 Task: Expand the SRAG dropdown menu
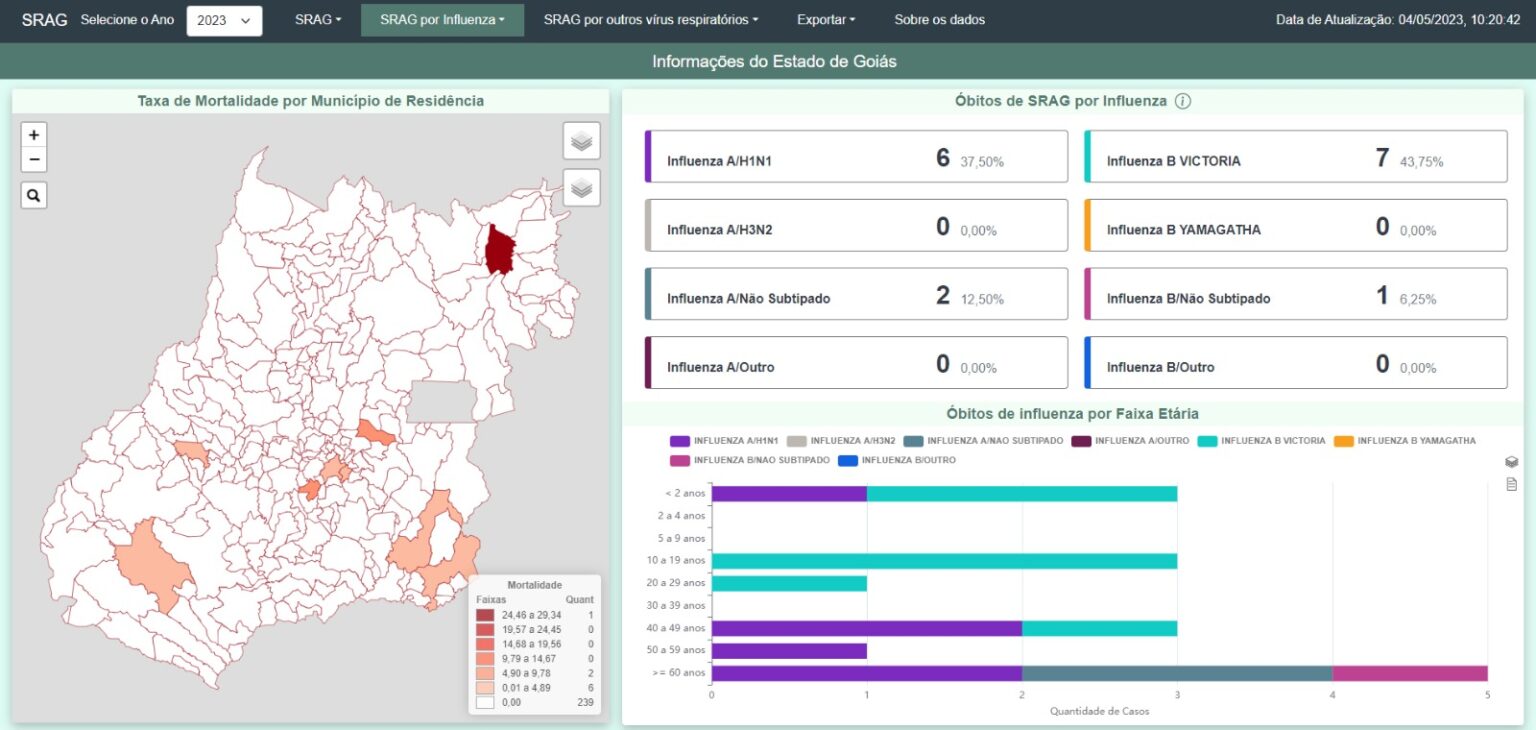click(318, 20)
